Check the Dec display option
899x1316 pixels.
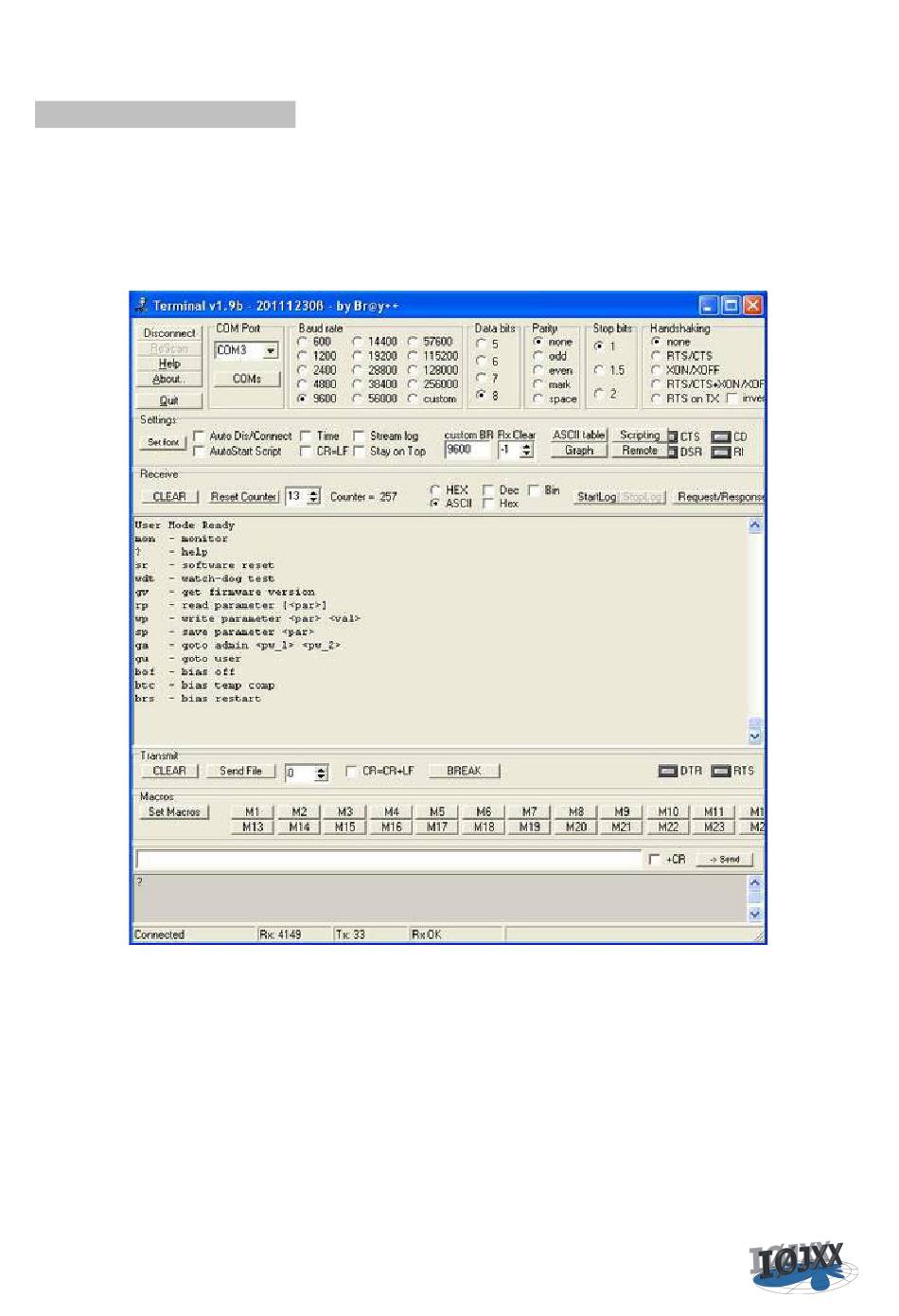click(488, 489)
